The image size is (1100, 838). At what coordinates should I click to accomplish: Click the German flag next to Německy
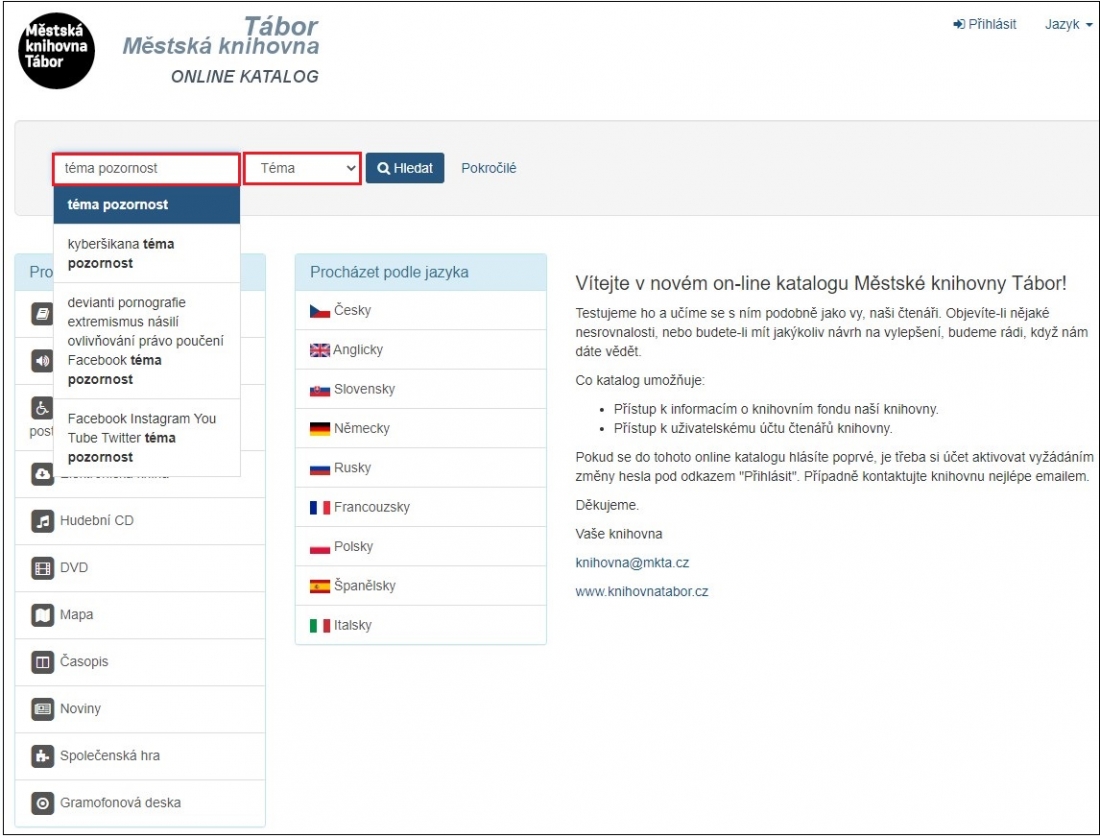(320, 429)
